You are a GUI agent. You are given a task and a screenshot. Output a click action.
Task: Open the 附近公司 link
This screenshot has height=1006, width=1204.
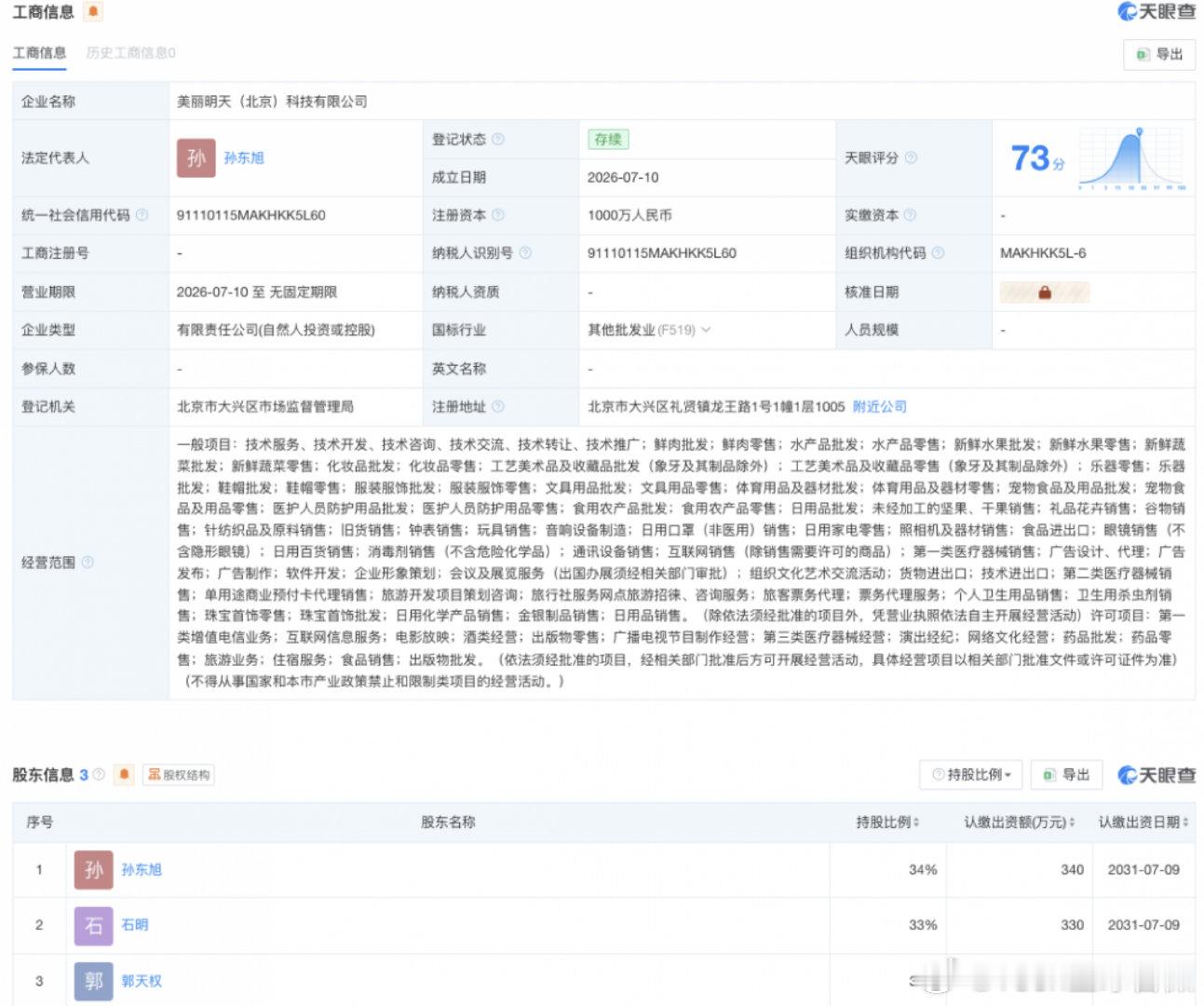tap(879, 406)
